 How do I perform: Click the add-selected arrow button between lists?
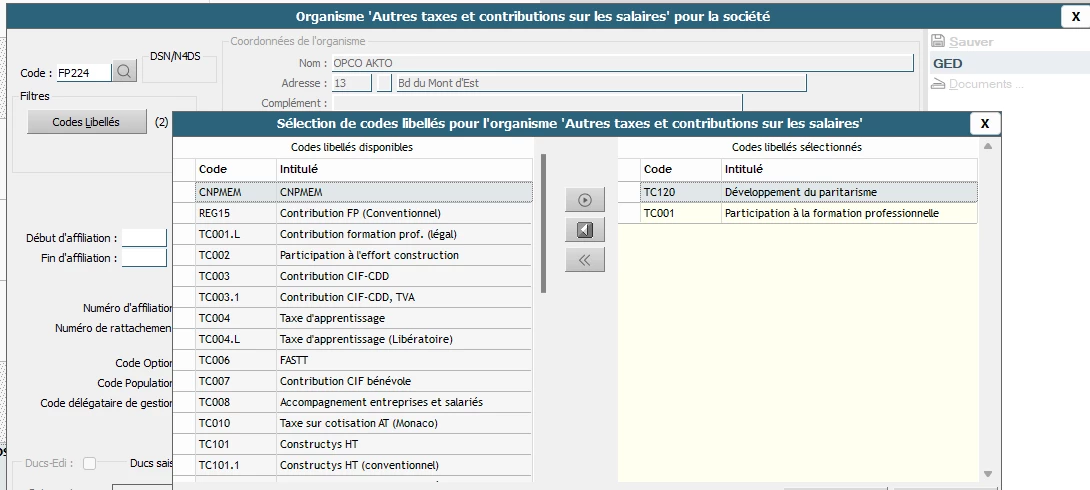(x=585, y=200)
